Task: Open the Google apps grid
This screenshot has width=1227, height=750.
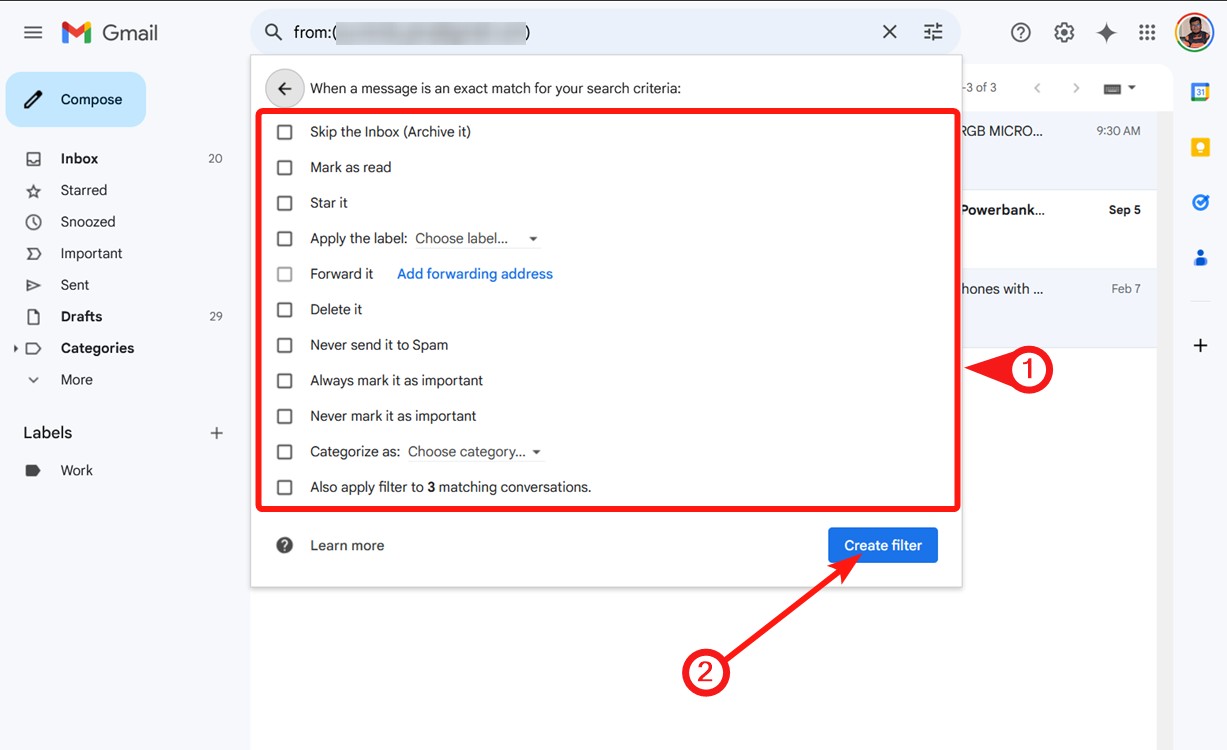Action: click(1147, 31)
